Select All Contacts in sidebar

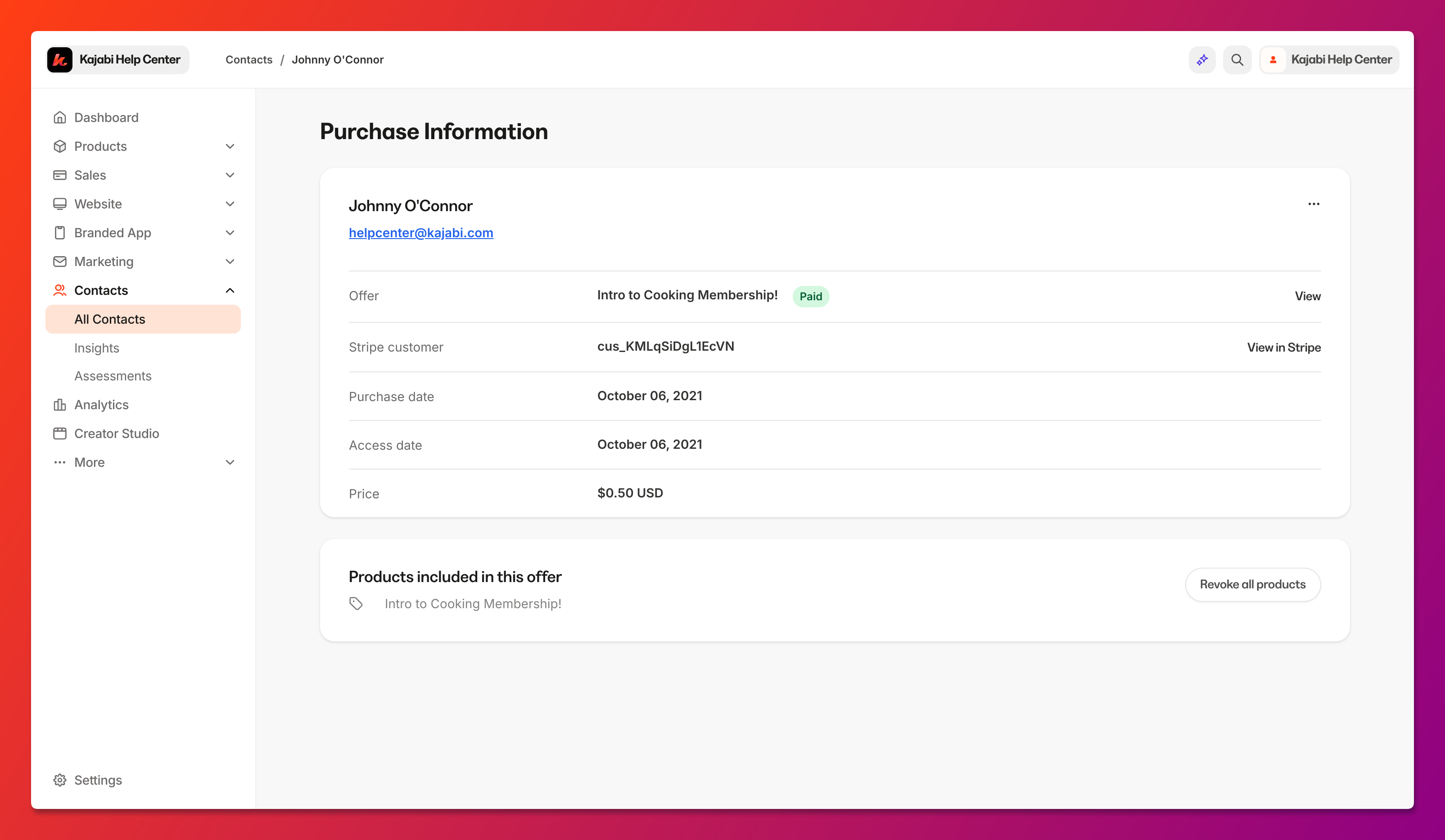(x=143, y=319)
